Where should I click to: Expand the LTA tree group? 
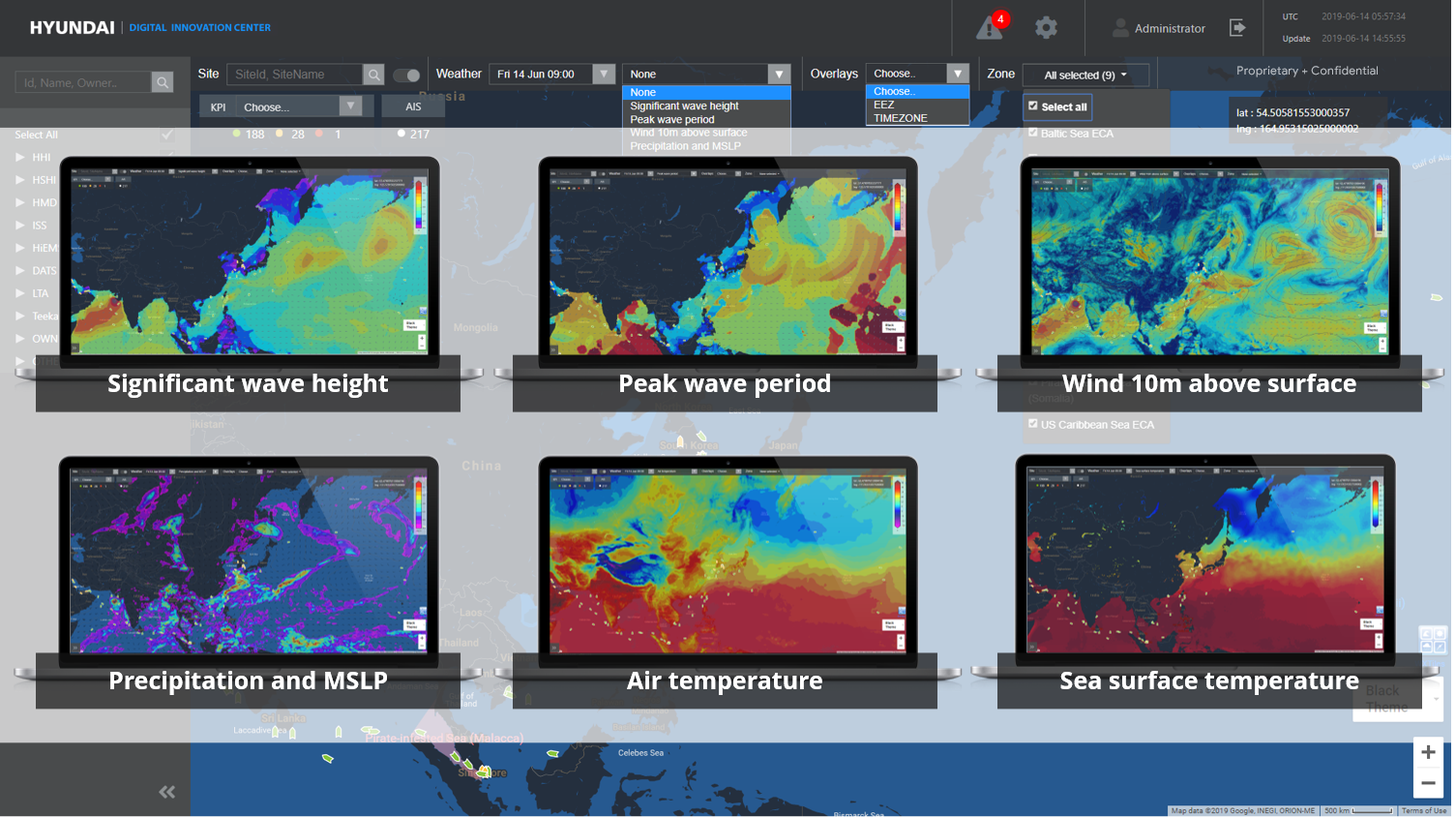[x=20, y=293]
